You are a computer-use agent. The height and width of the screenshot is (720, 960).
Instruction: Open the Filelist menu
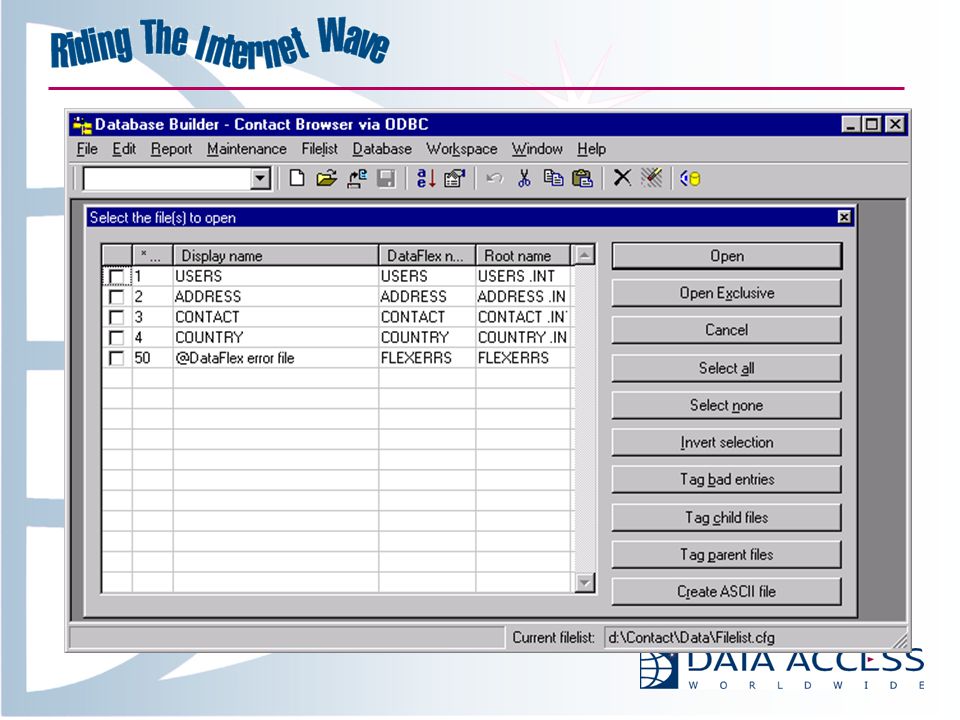tap(320, 149)
